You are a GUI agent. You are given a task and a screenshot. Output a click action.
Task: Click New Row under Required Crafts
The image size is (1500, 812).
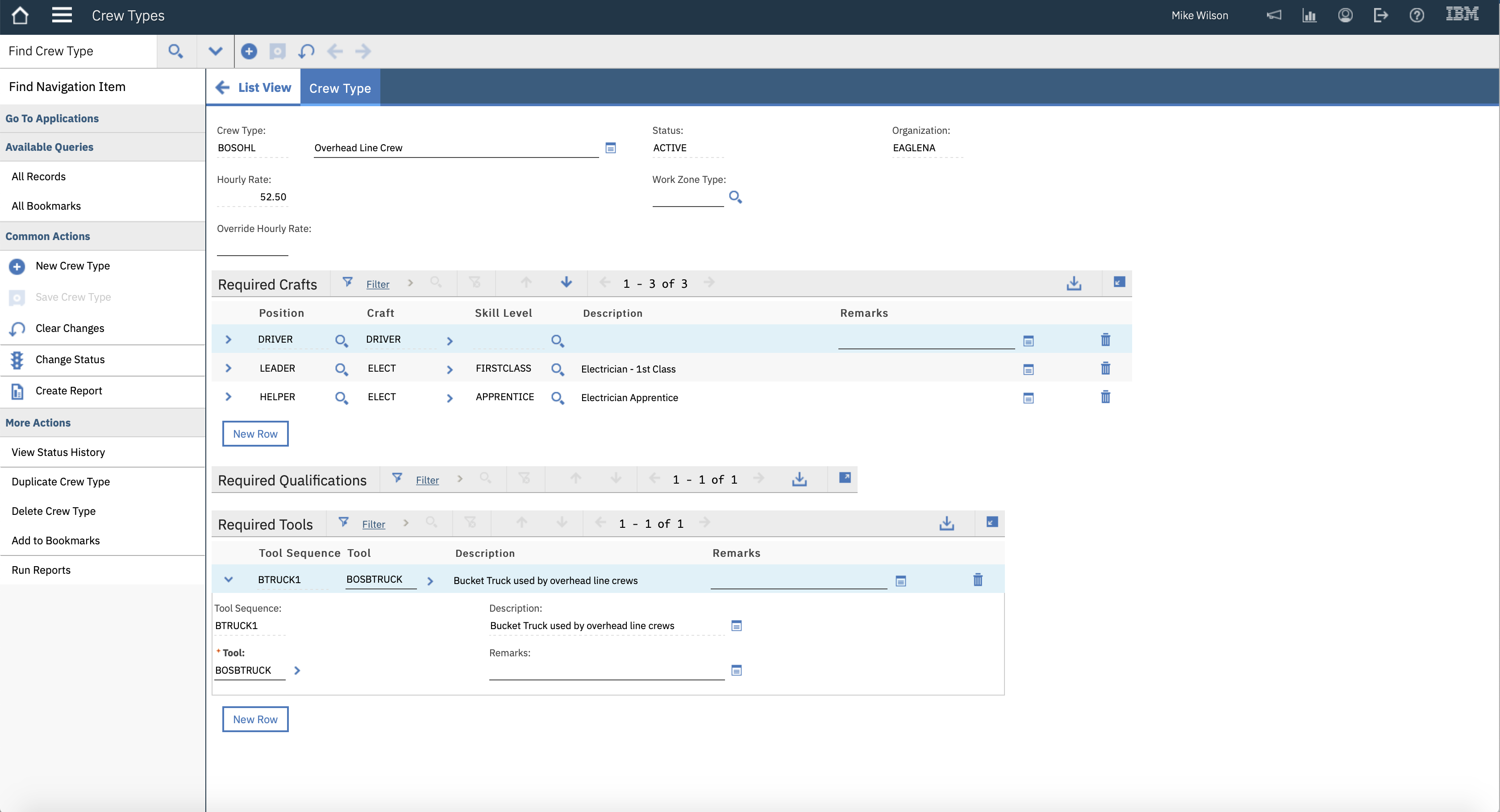coord(255,434)
